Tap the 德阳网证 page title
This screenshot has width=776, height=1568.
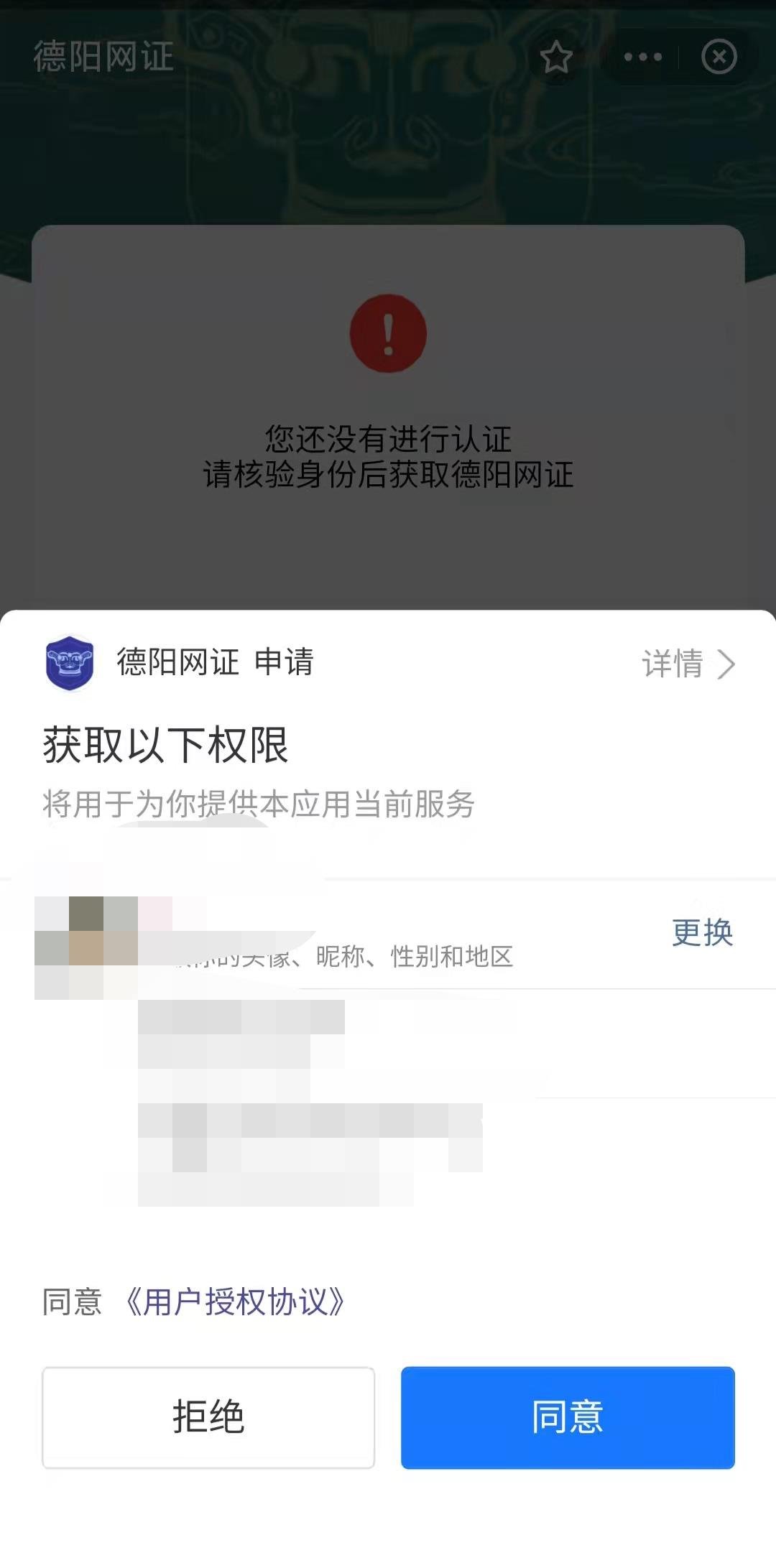[103, 57]
